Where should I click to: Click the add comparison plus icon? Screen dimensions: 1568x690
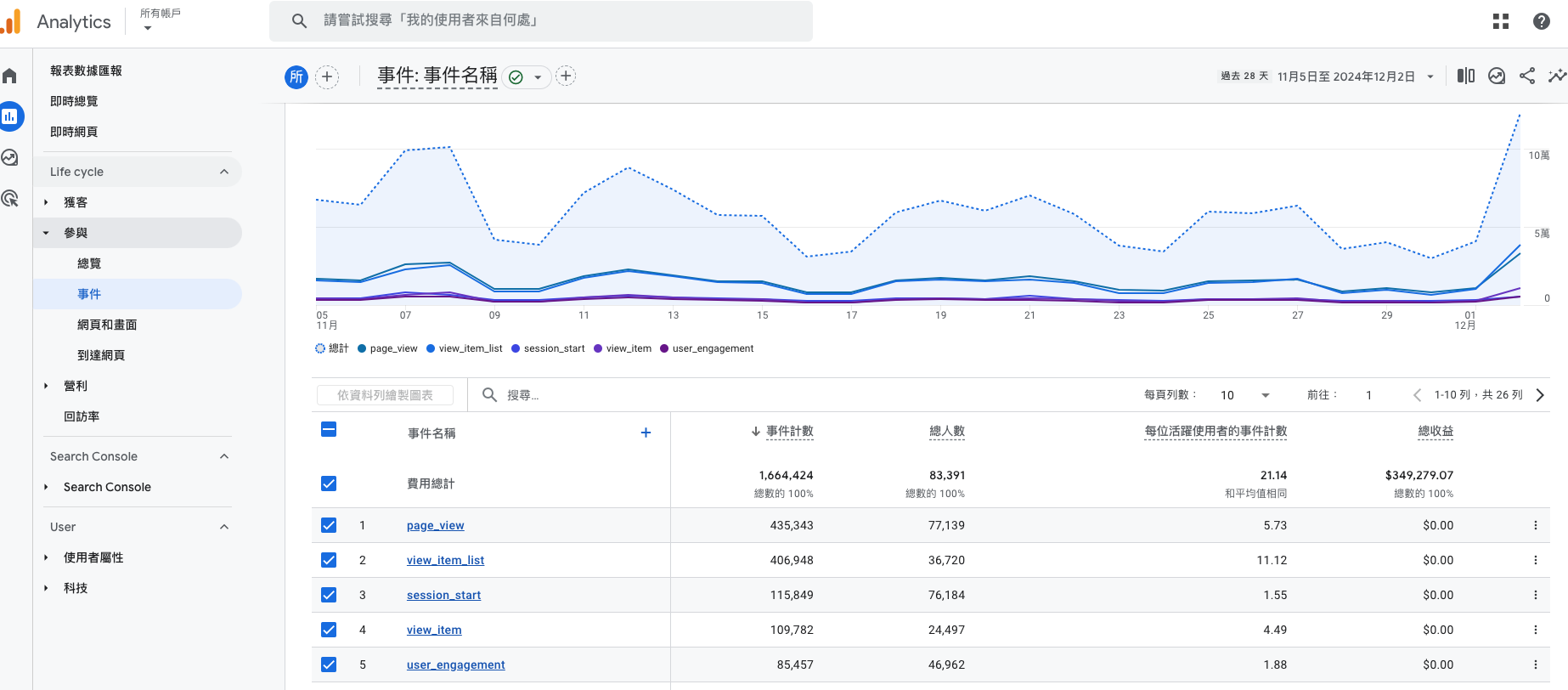click(327, 76)
